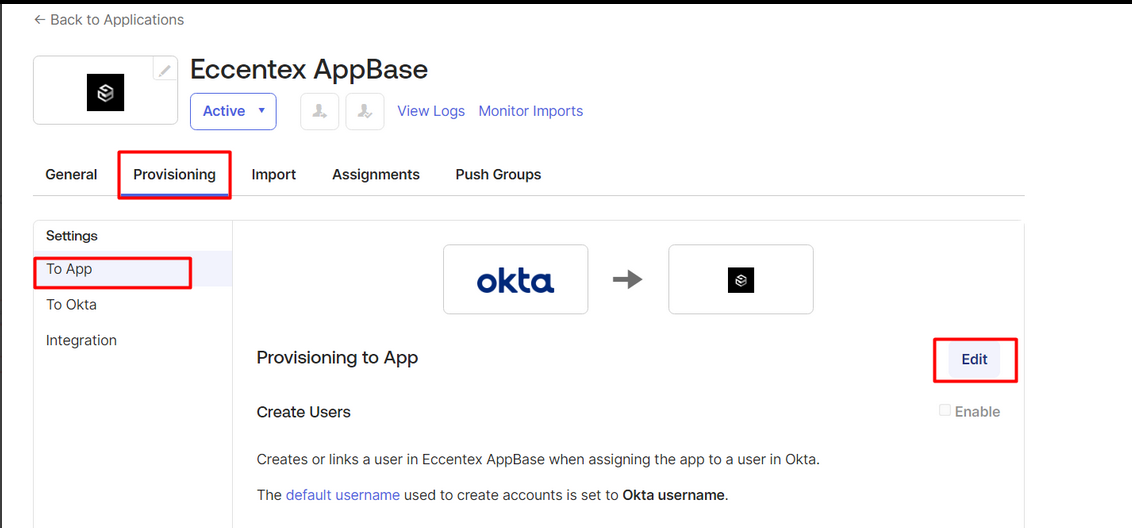Switch to the Import tab
This screenshot has width=1132, height=528.
tap(274, 175)
